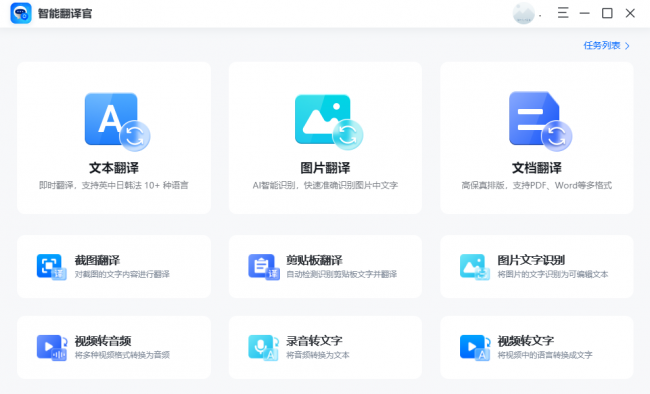
Task: Click the 文档翻译 document icon
Action: click(x=541, y=121)
